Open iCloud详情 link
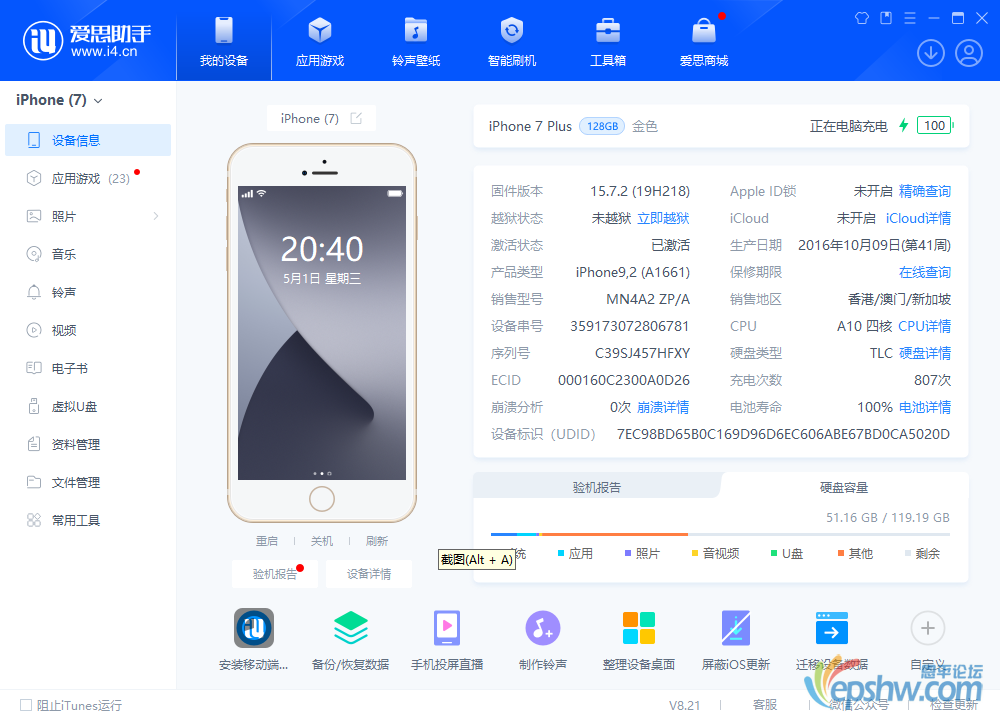The width and height of the screenshot is (1000, 720). 918,218
